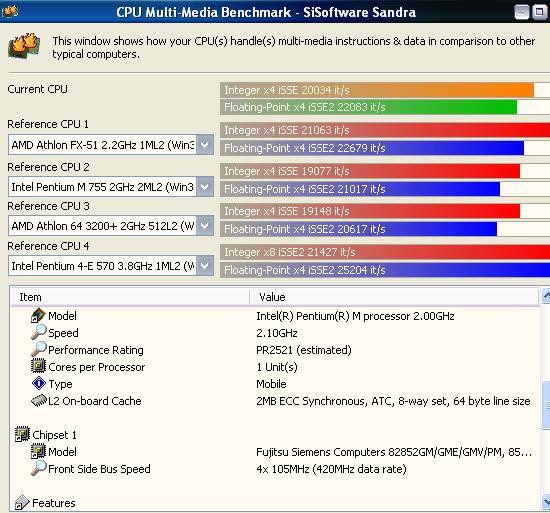Open the Reference CPU 2 dropdown arrow

click(x=204, y=187)
